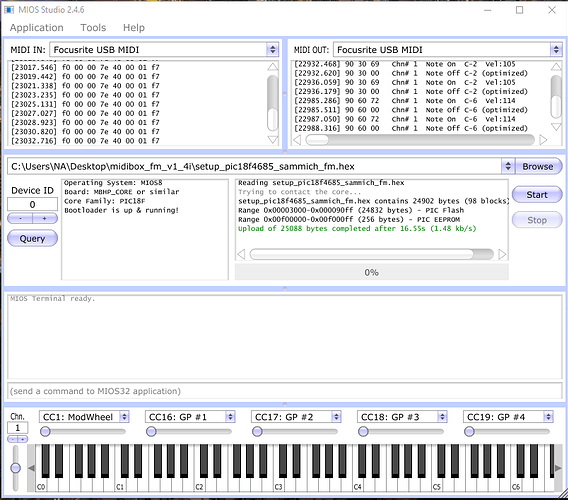Click upload log scroll right arrow

click(x=502, y=254)
